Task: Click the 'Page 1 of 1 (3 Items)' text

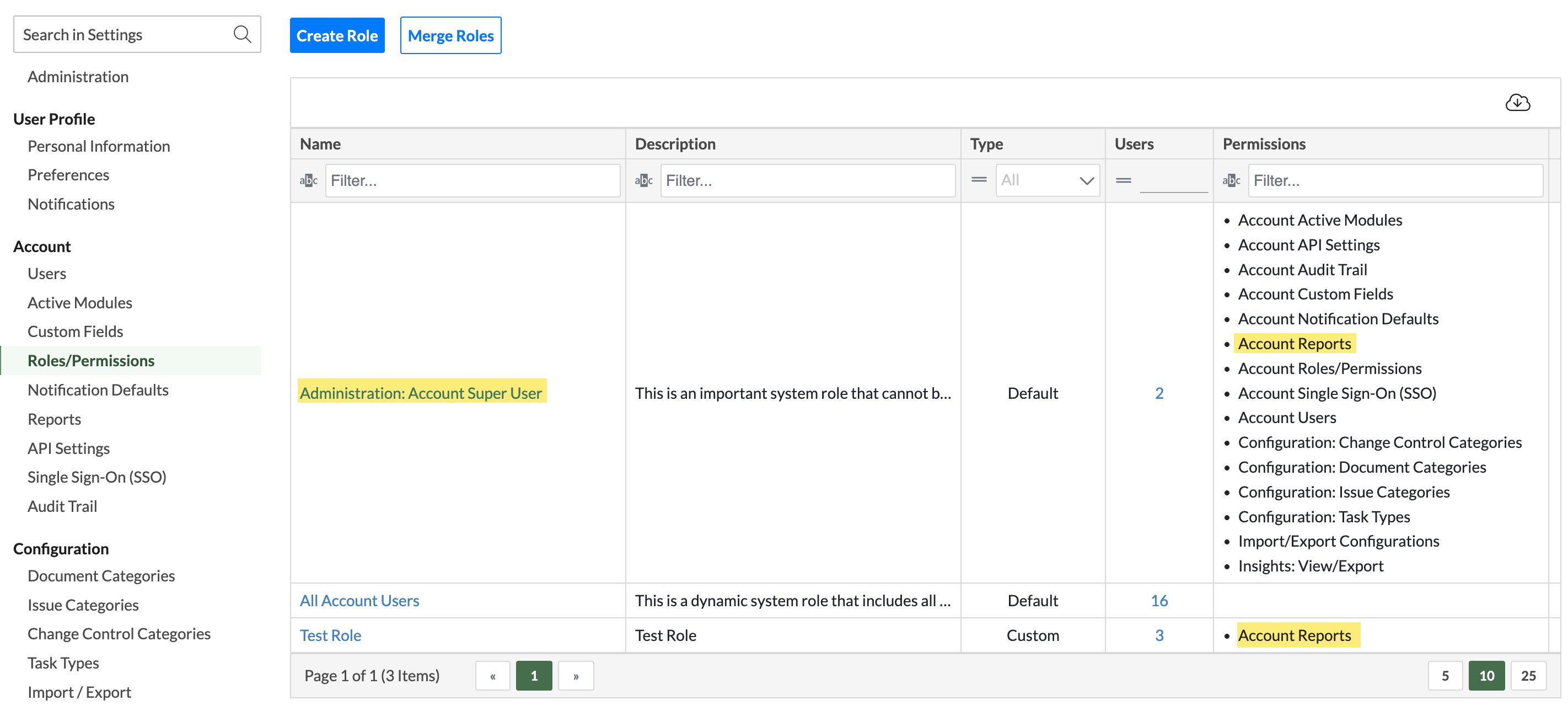Action: pos(371,675)
